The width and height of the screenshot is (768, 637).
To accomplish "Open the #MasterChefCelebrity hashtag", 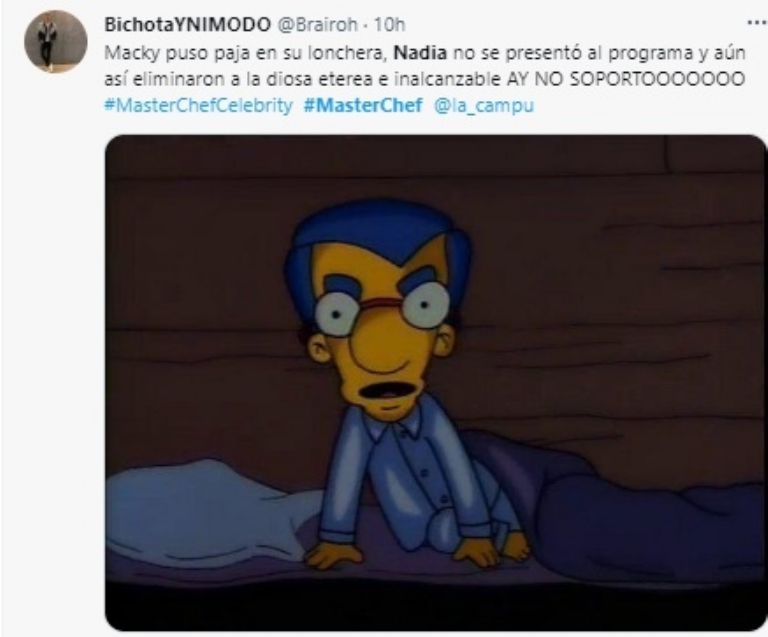I will [198, 105].
